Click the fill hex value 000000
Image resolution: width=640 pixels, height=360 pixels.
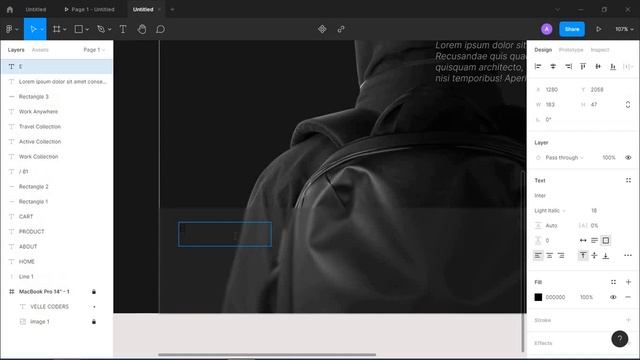coord(556,297)
